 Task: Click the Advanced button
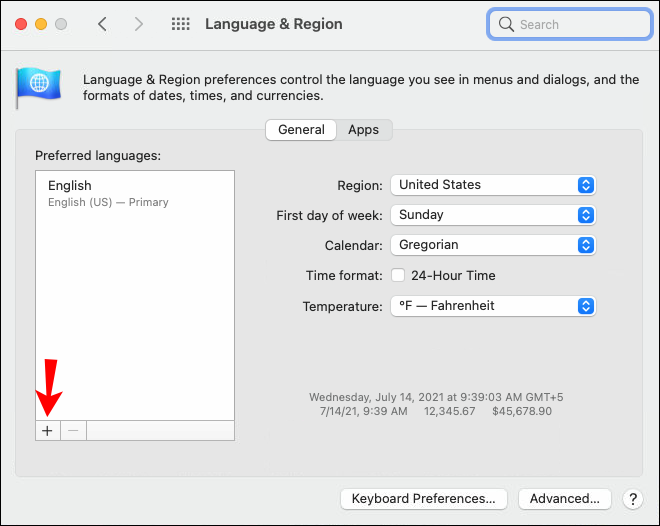(564, 498)
